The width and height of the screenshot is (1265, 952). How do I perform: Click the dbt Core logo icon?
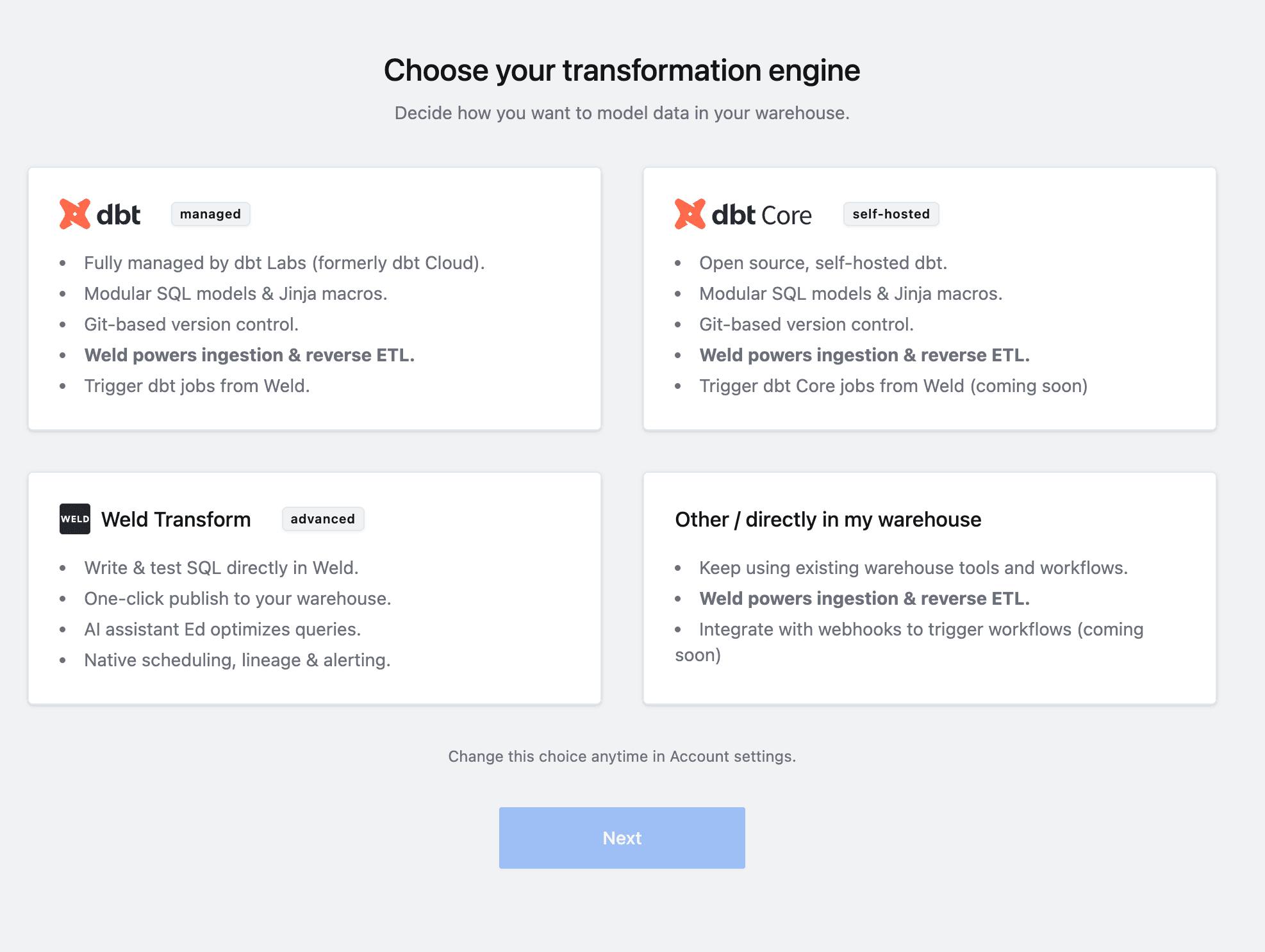tap(690, 214)
